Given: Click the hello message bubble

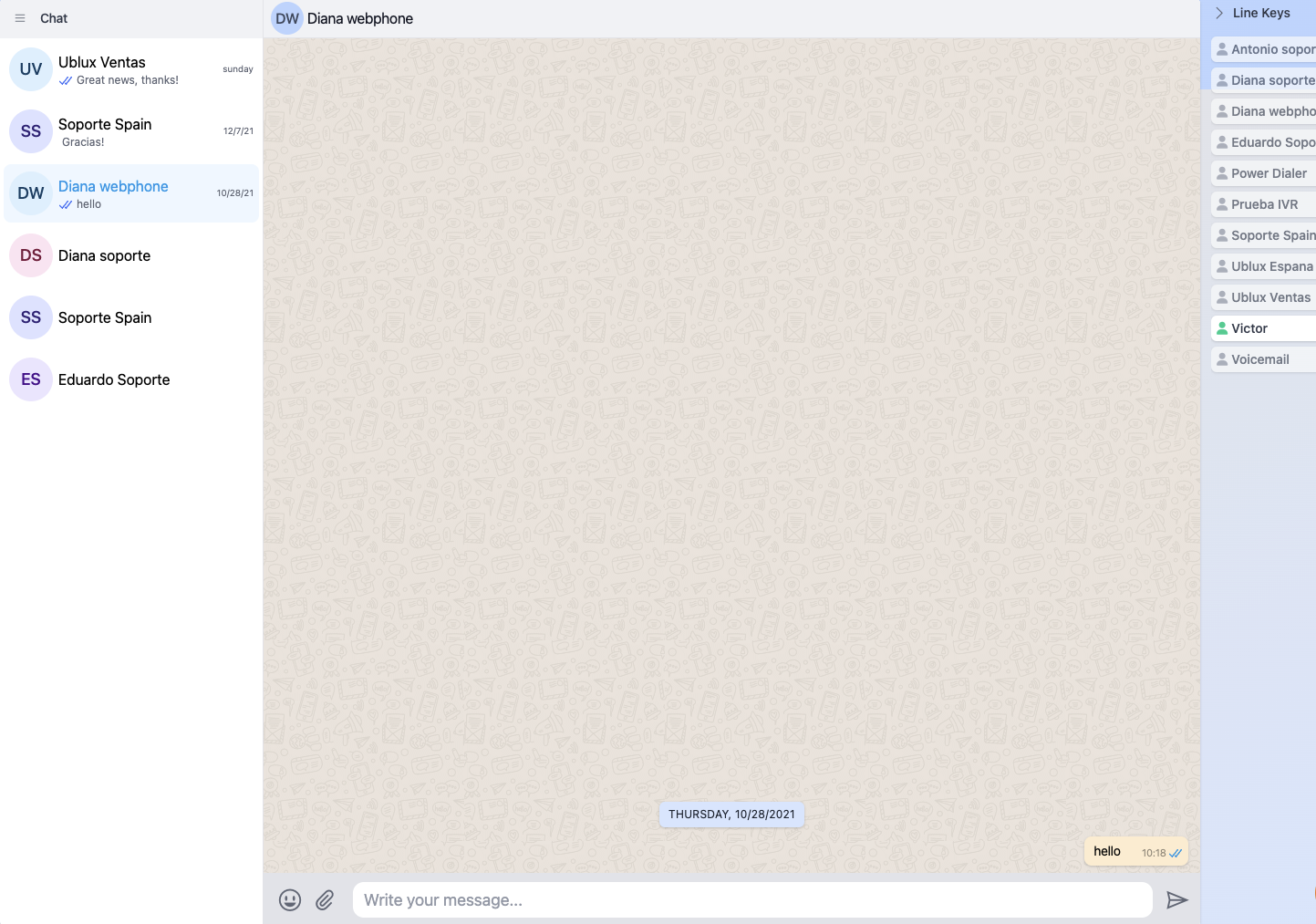Looking at the screenshot, I should (x=1136, y=852).
